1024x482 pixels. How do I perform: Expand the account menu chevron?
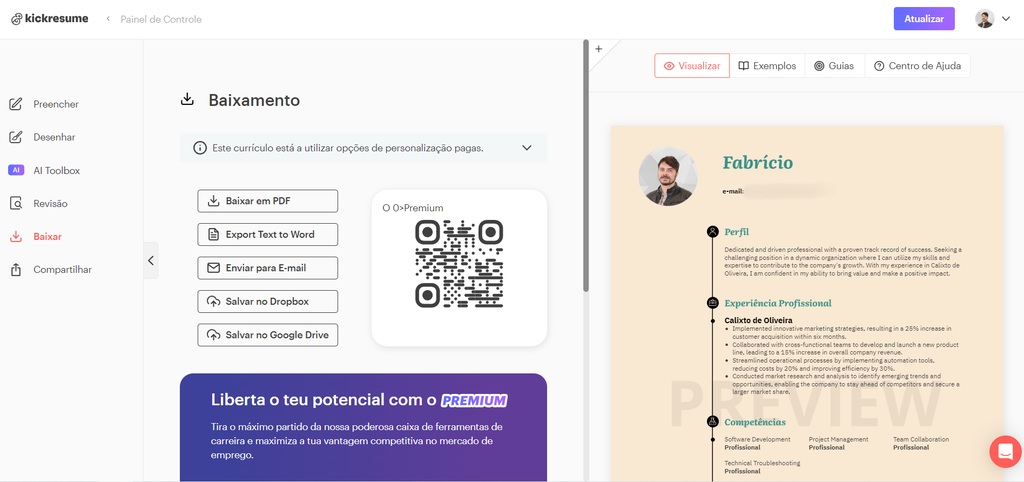pyautogui.click(x=1006, y=19)
